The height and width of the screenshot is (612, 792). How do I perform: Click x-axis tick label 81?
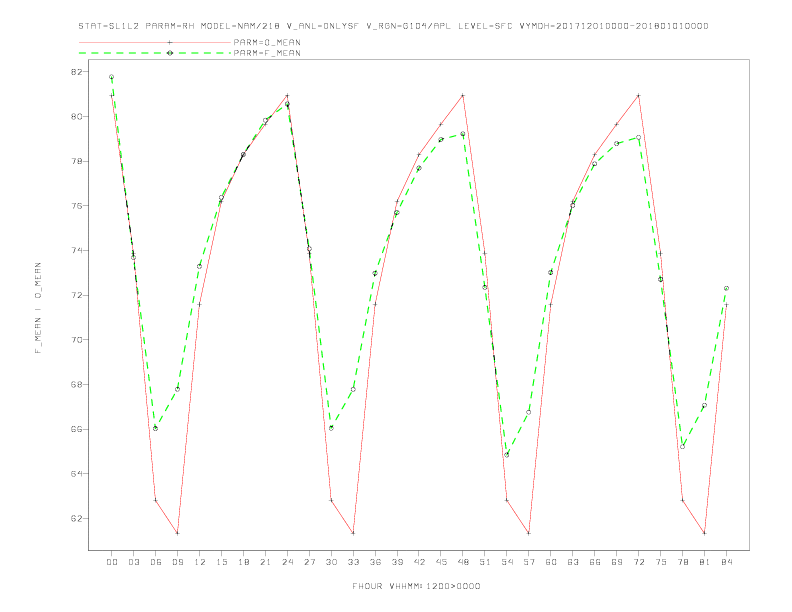(705, 562)
